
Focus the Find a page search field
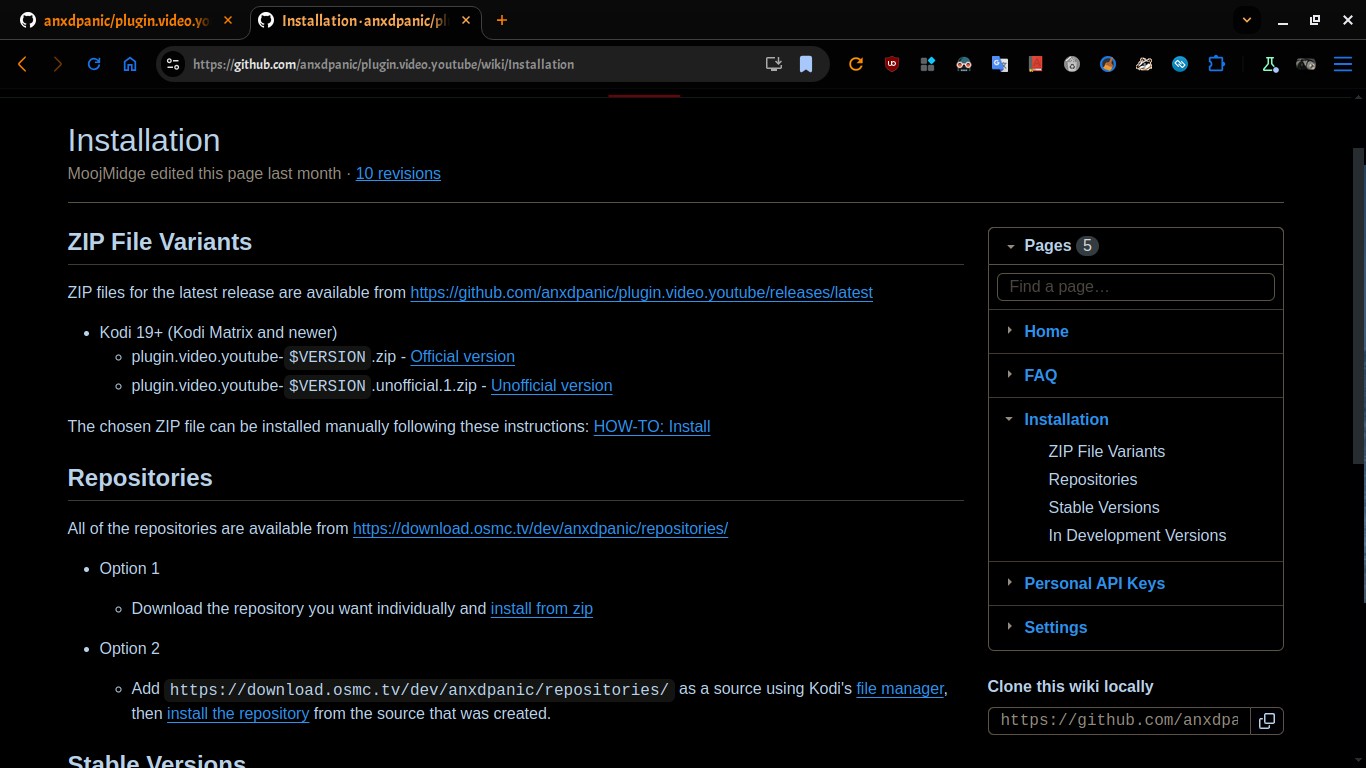(1135, 287)
